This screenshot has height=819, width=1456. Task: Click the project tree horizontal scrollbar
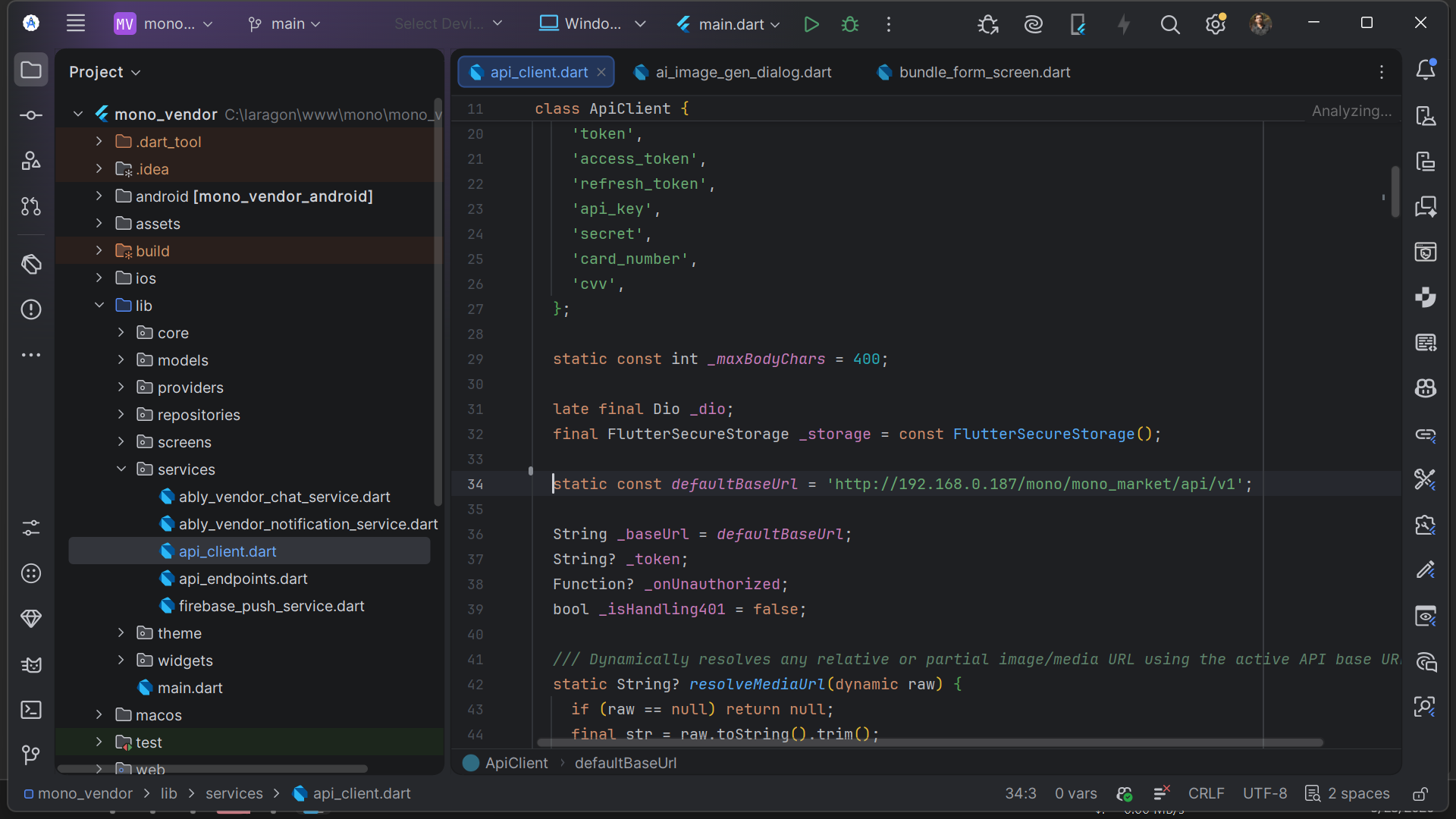212,769
